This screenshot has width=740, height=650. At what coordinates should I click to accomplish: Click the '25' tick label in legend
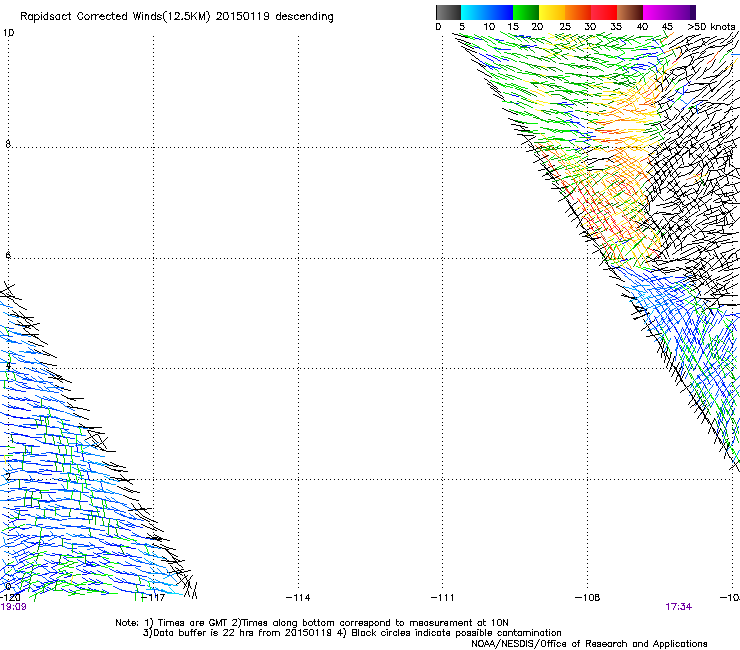(x=565, y=26)
